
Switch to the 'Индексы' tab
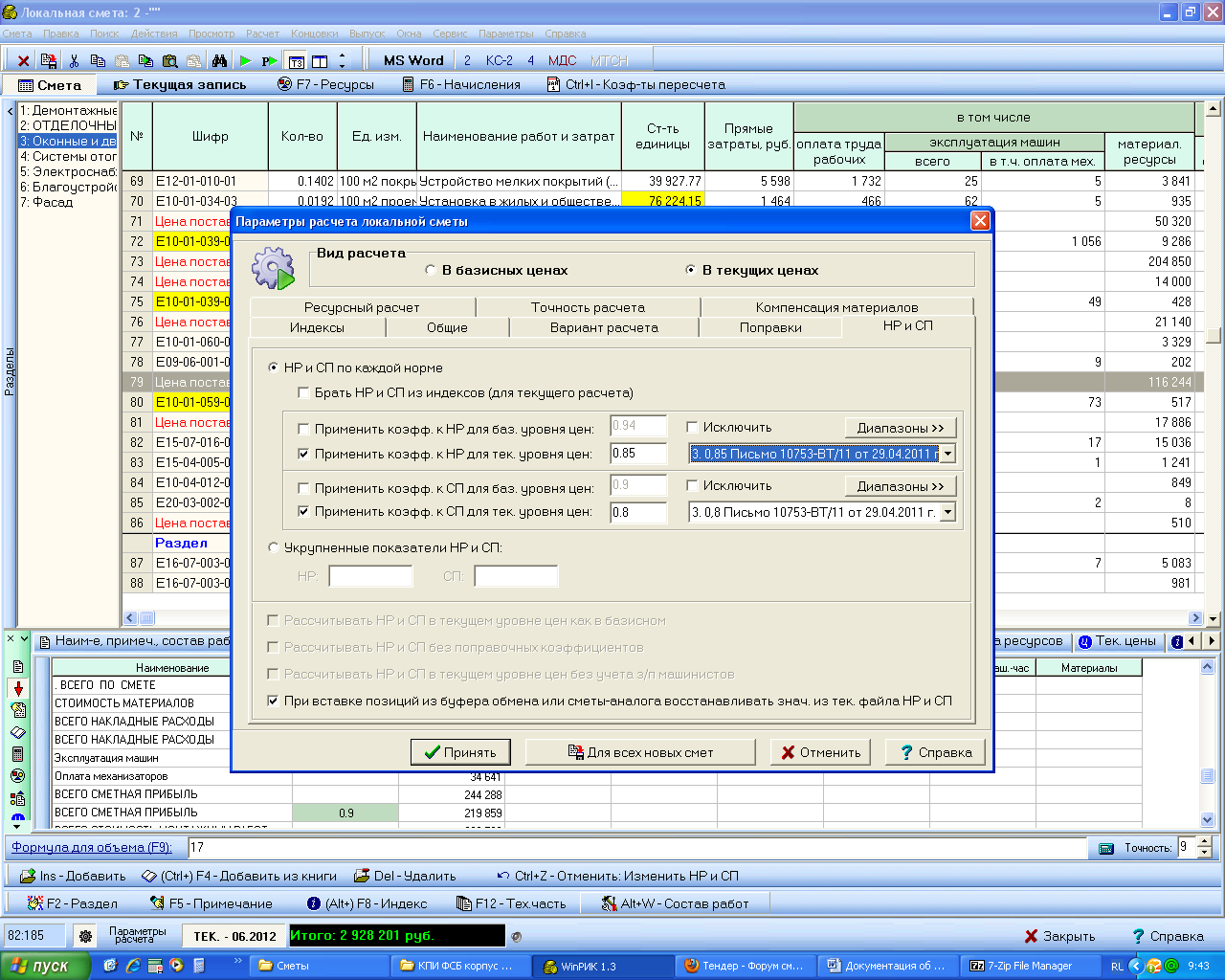[317, 327]
